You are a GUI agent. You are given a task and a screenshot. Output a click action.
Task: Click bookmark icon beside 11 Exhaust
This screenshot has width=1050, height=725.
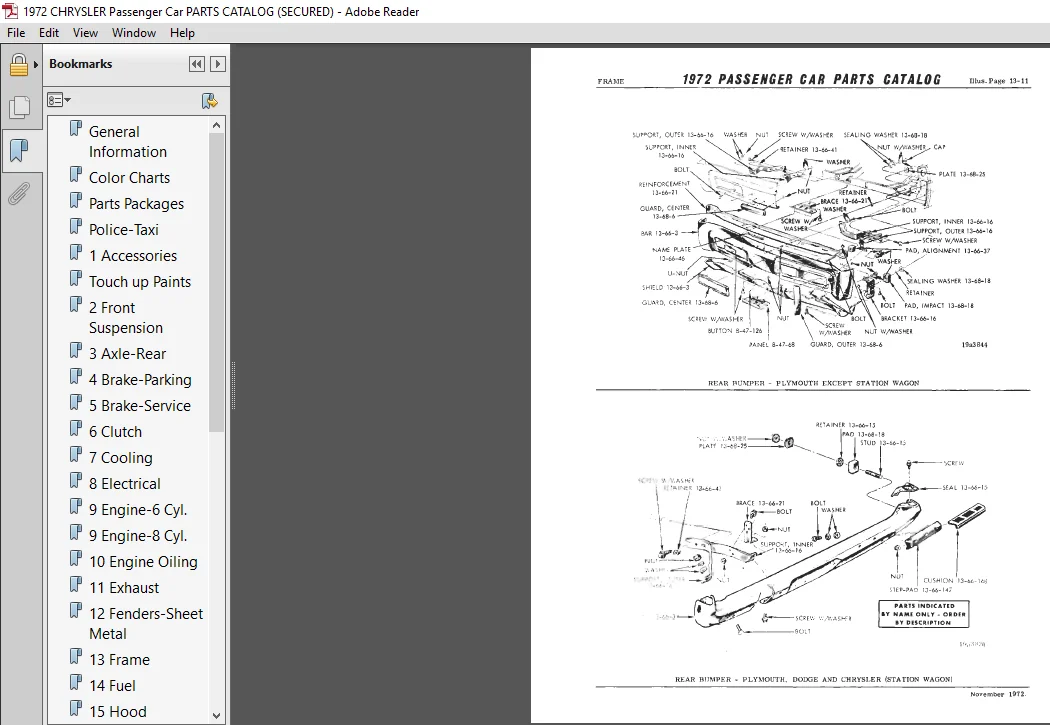tap(76, 586)
